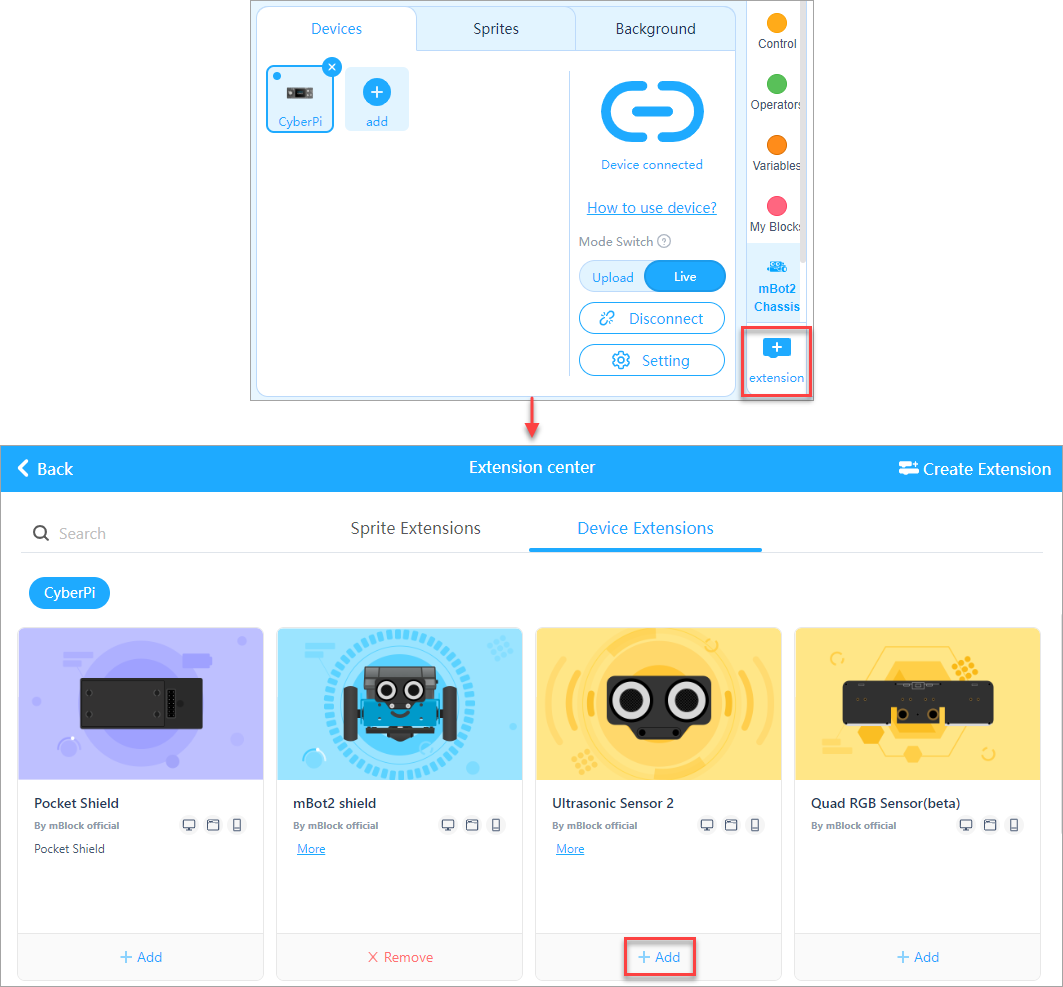This screenshot has height=987, width=1063.
Task: Select the CyberPi device filter chip
Action: (x=69, y=593)
